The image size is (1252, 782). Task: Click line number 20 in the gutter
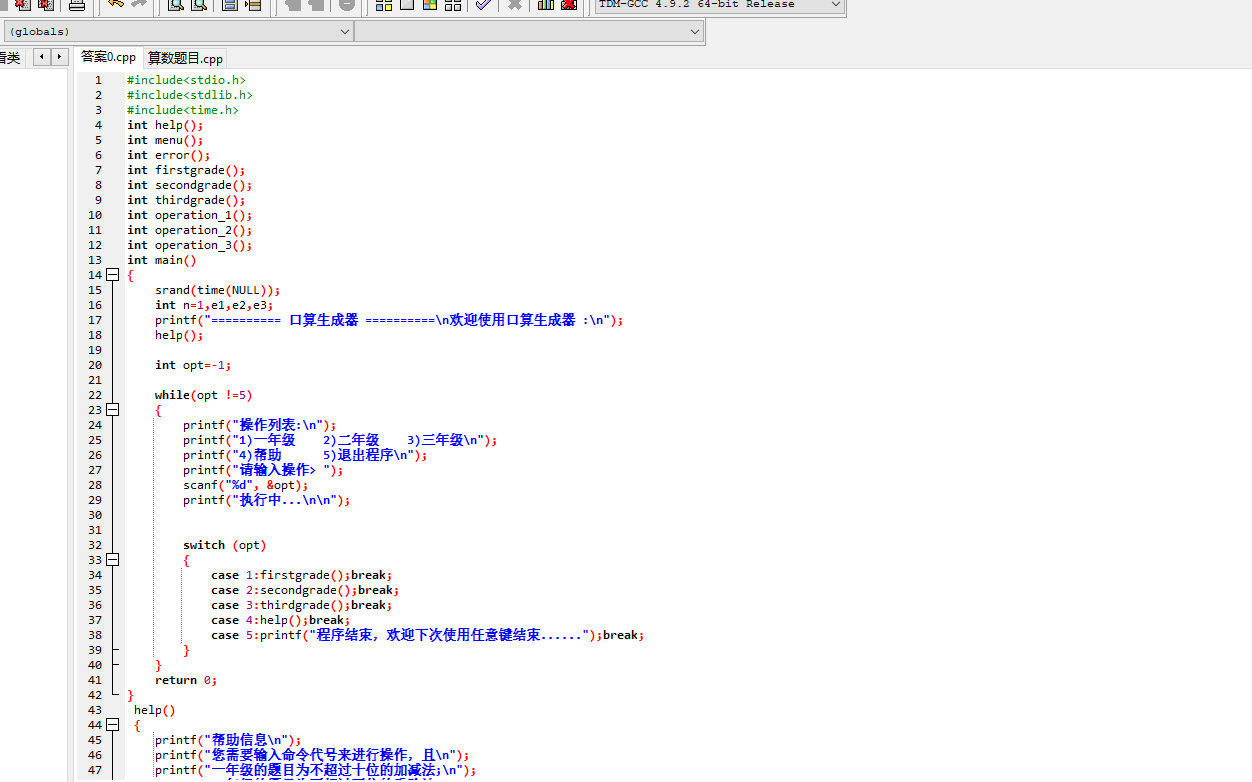click(95, 365)
